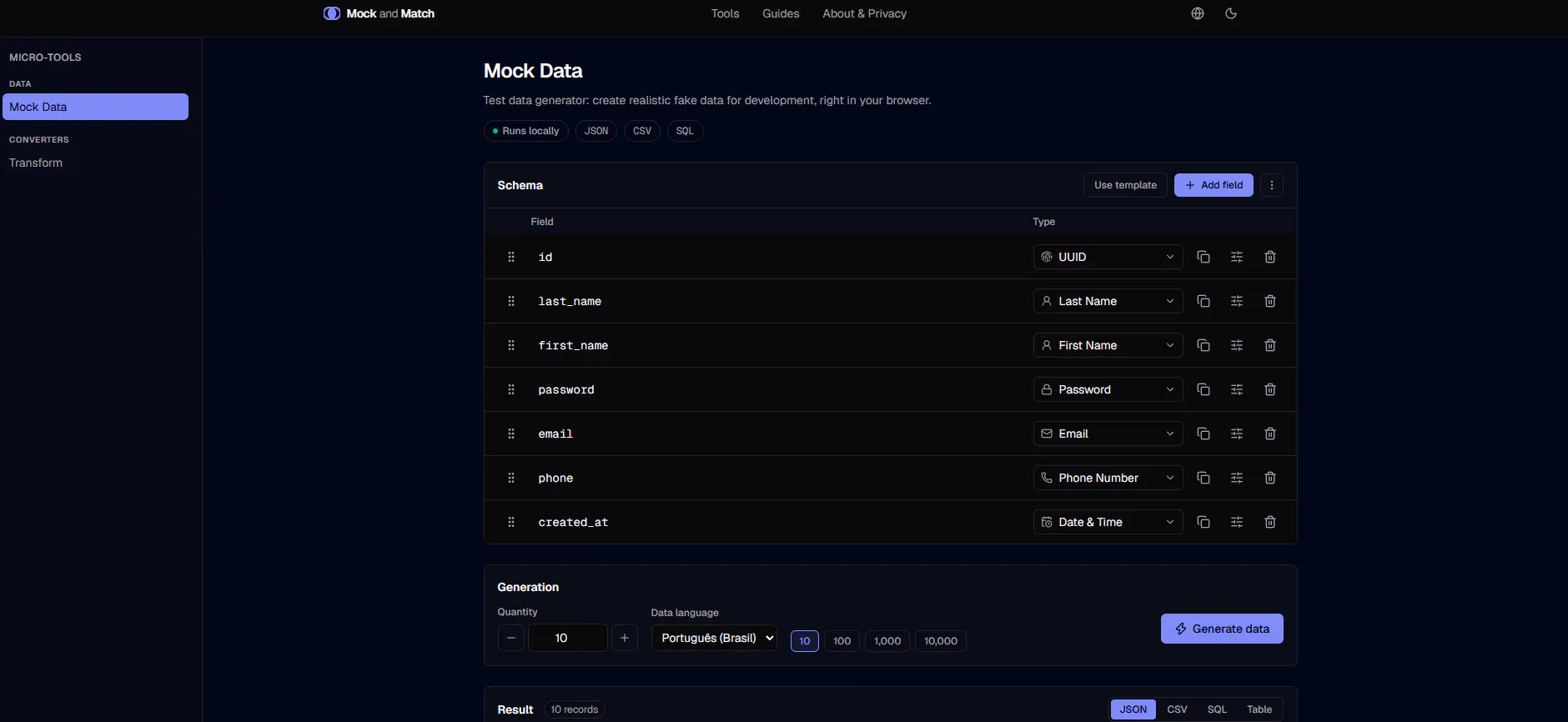Open options for the email field
1568x722 pixels.
pos(1236,434)
